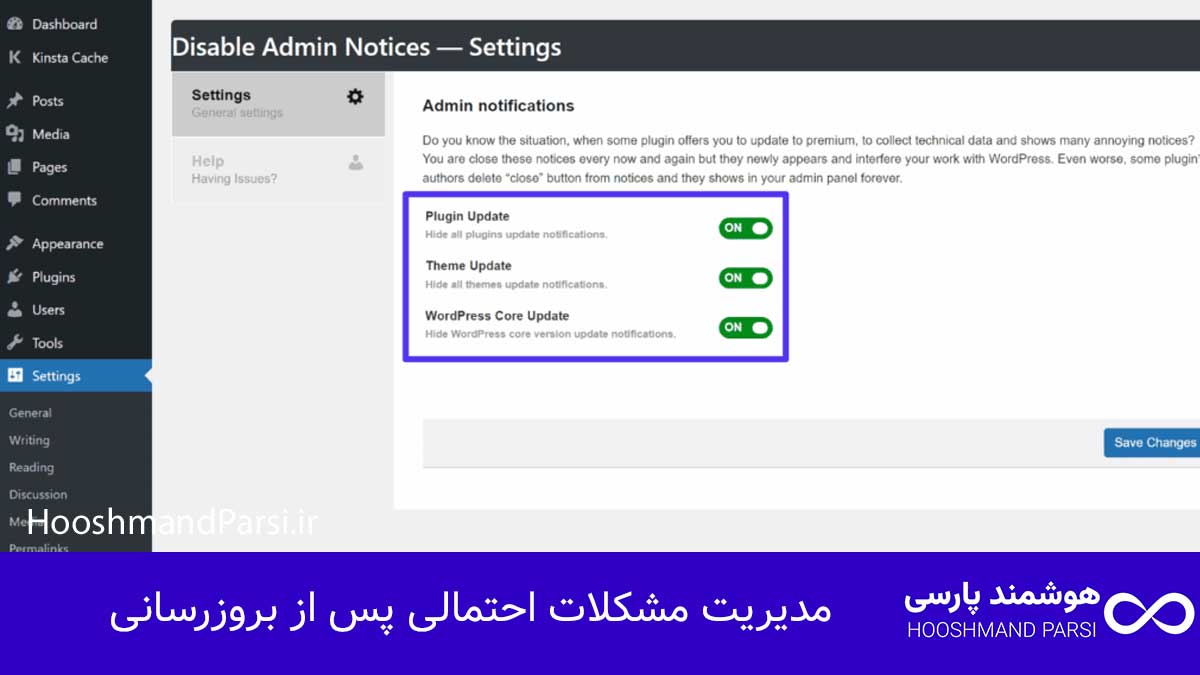Click the gear icon on Settings tab
This screenshot has height=675, width=1200.
[355, 97]
